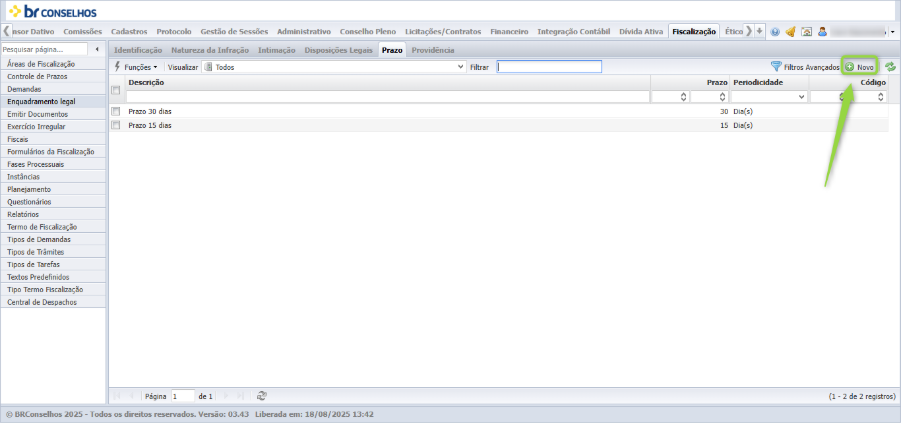Image resolution: width=901 pixels, height=423 pixels.
Task: Go to previous page pager arrow
Action: [132, 396]
